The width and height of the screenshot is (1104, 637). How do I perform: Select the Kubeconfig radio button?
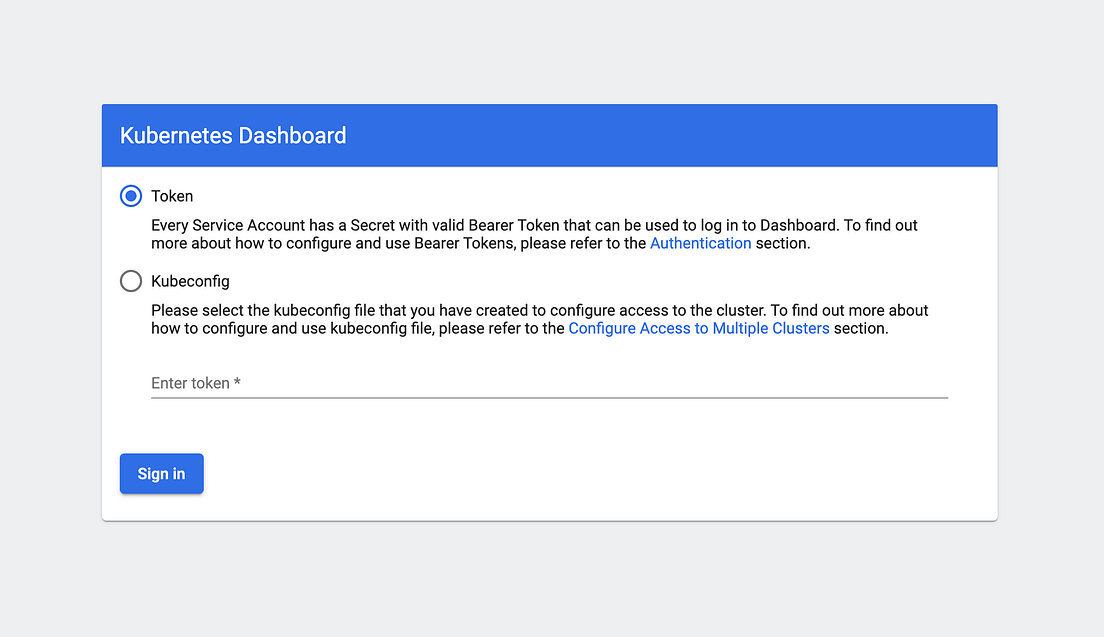[131, 281]
